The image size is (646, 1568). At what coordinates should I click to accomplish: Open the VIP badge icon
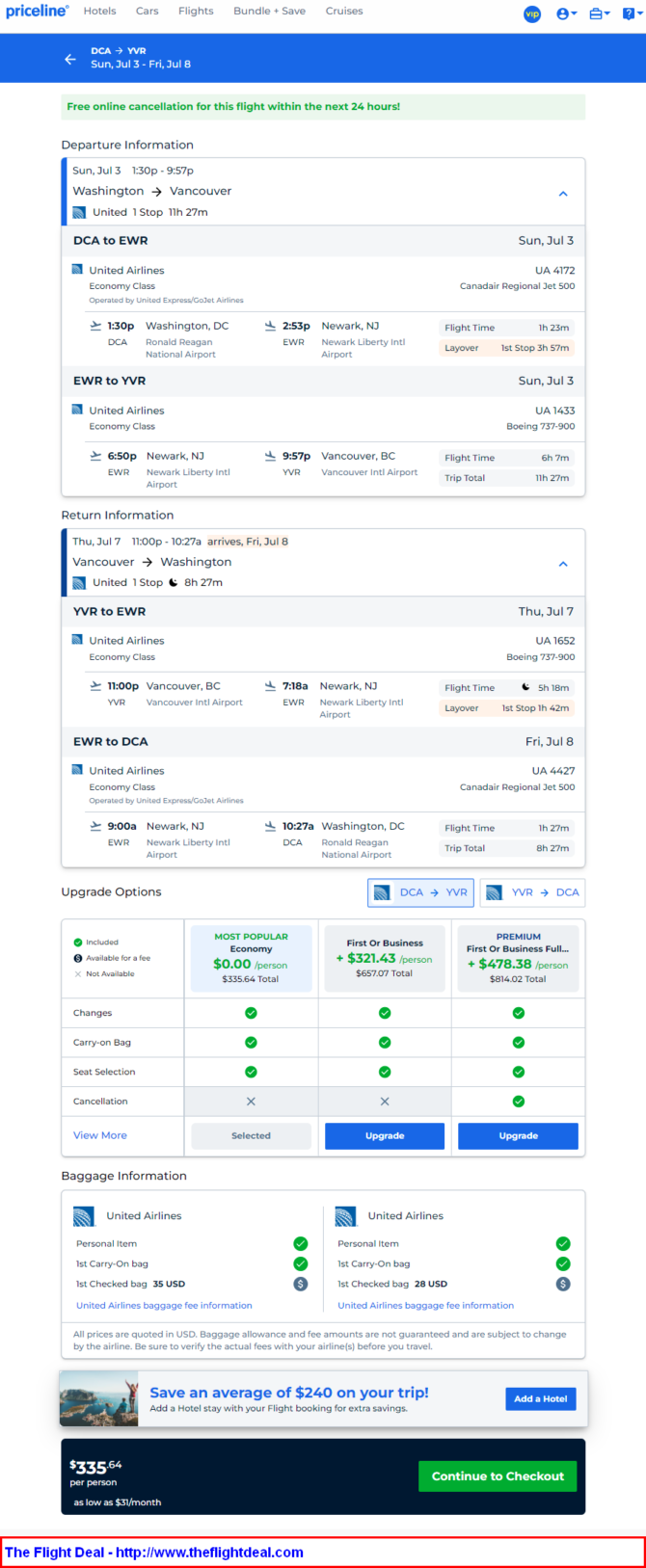pyautogui.click(x=532, y=13)
